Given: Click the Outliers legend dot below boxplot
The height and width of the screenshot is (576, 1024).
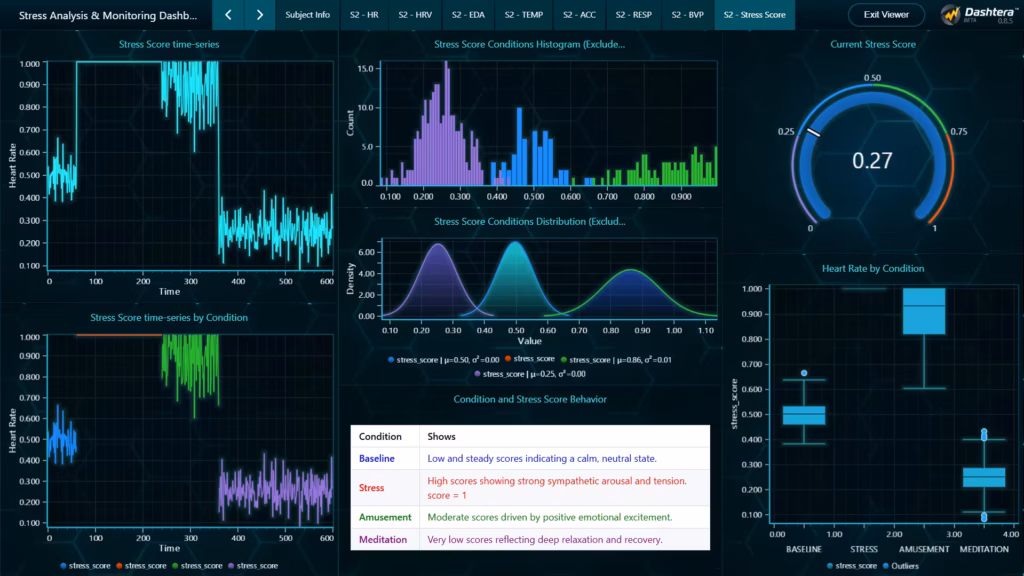Looking at the screenshot, I should pos(886,566).
